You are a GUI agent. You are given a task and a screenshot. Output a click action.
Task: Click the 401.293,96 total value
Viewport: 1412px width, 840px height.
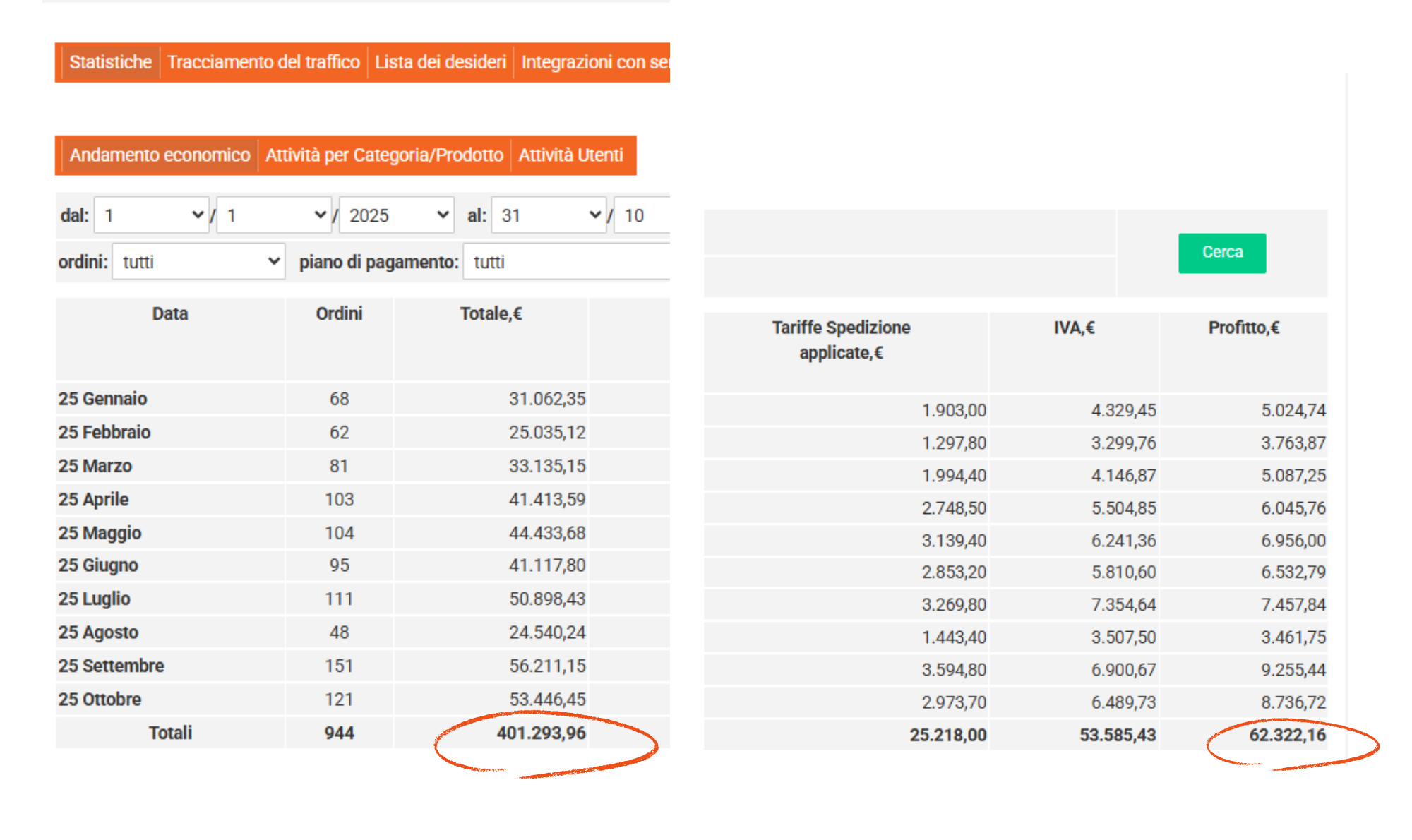[x=541, y=733]
